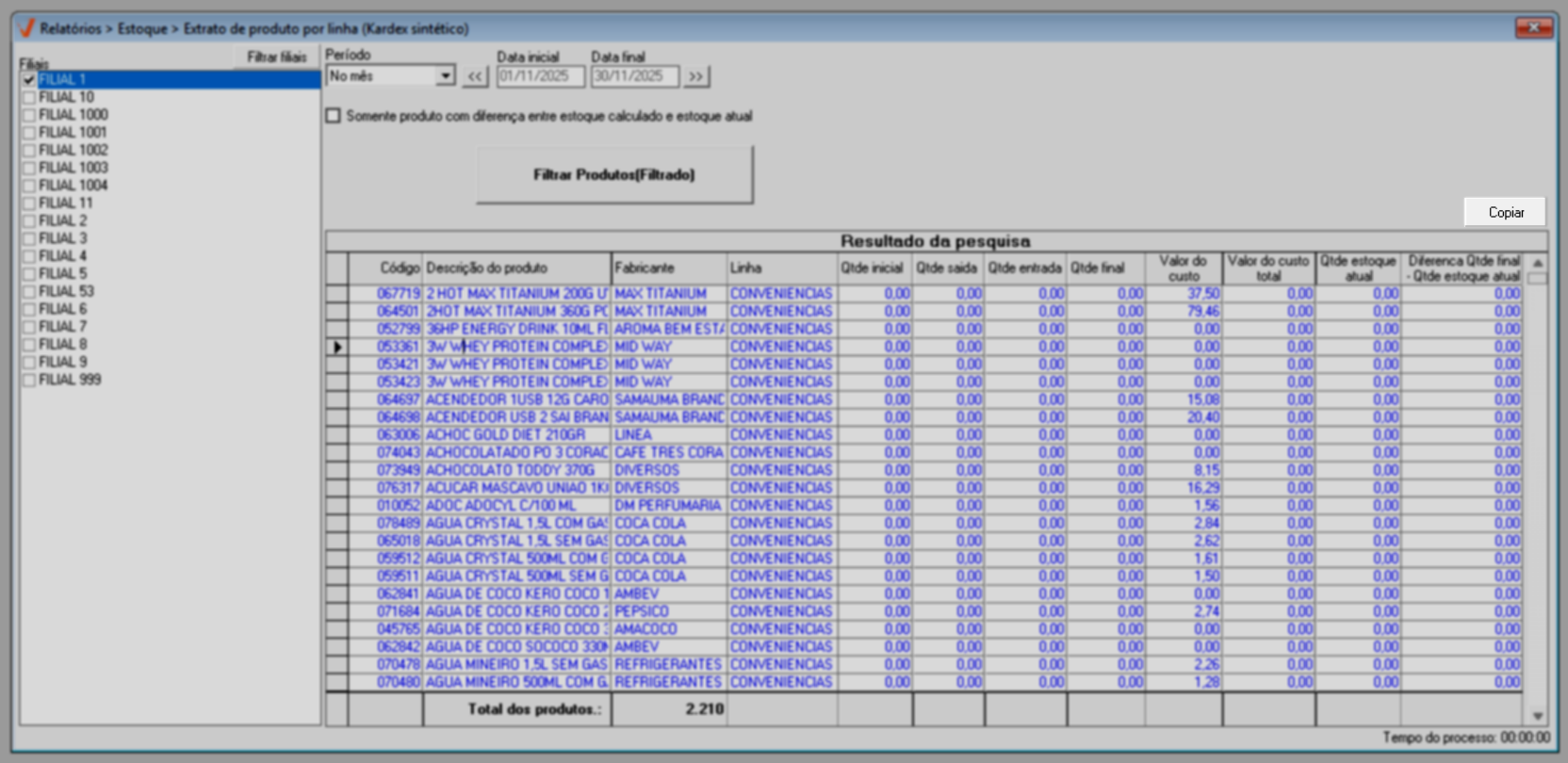Check the FILIAL 10 checkbox
Image resolution: width=1568 pixels, height=763 pixels.
29,97
